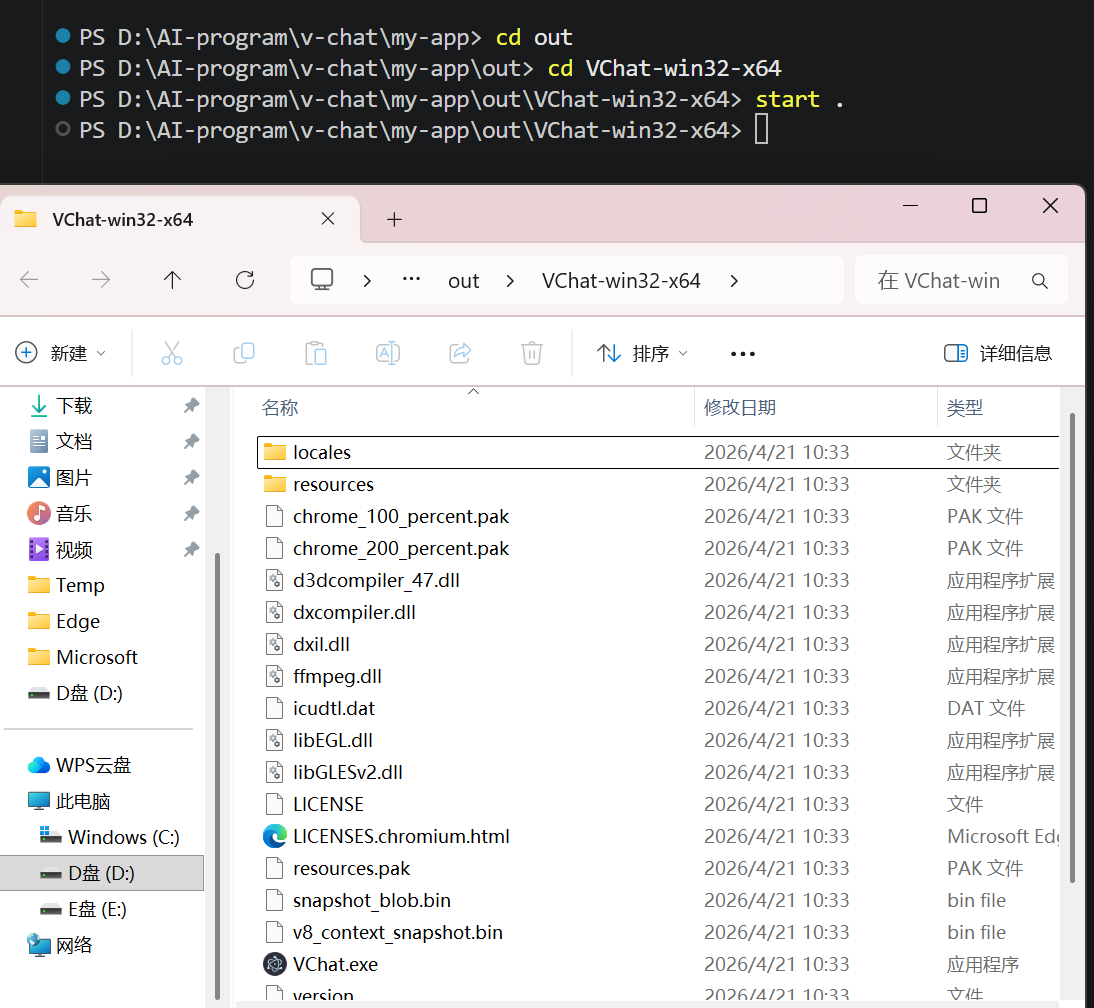Sort by 修改日期 column header
This screenshot has width=1094, height=1008.
click(740, 407)
